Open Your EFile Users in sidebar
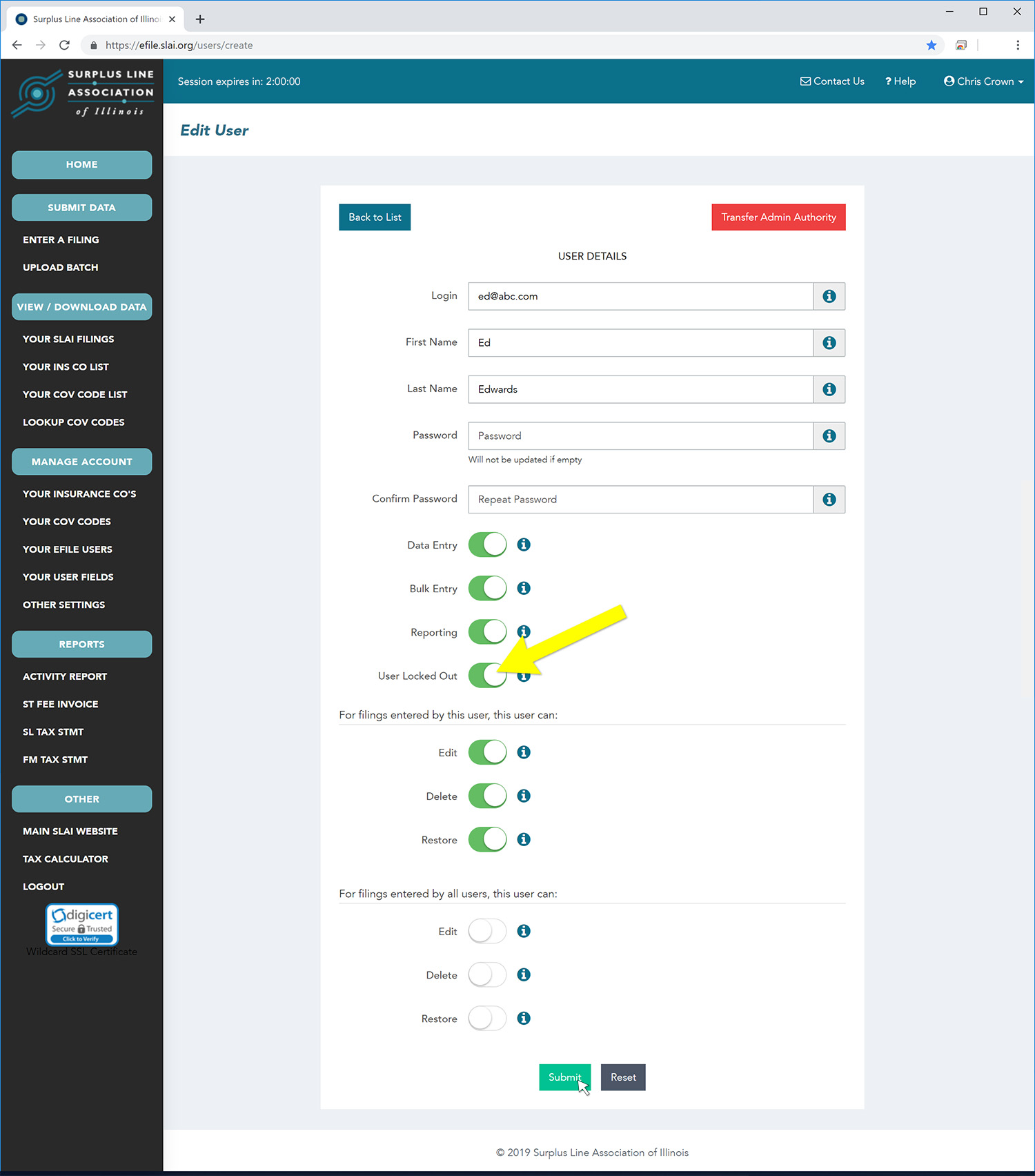The image size is (1035, 1176). [68, 549]
